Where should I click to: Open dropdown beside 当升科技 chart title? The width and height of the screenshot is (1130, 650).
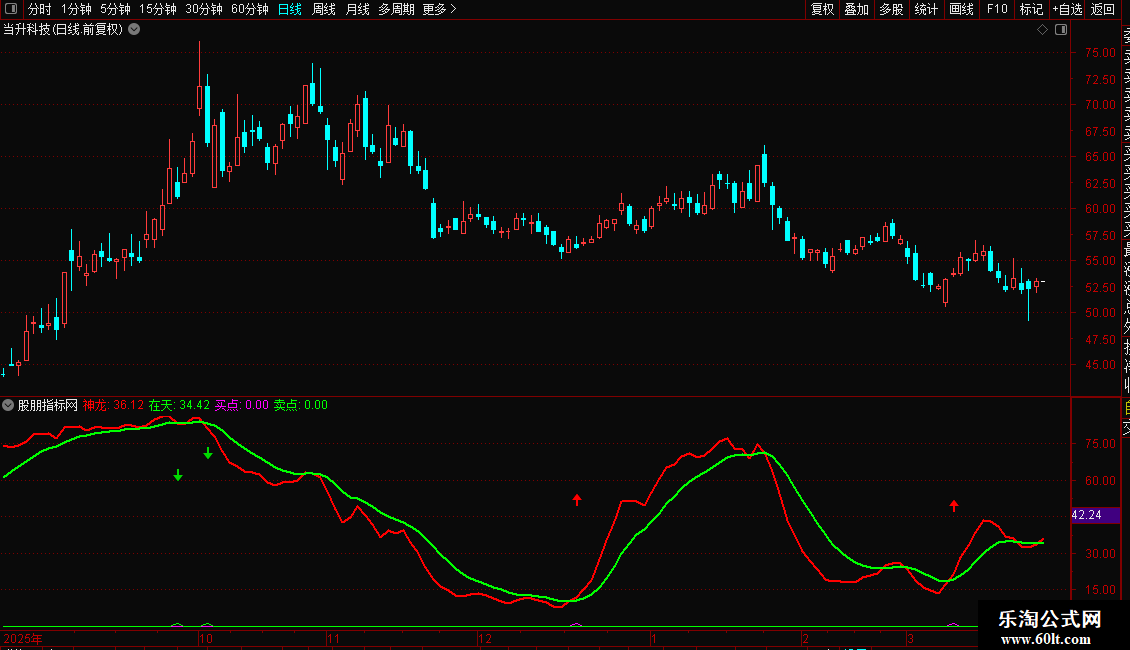pyautogui.click(x=134, y=30)
